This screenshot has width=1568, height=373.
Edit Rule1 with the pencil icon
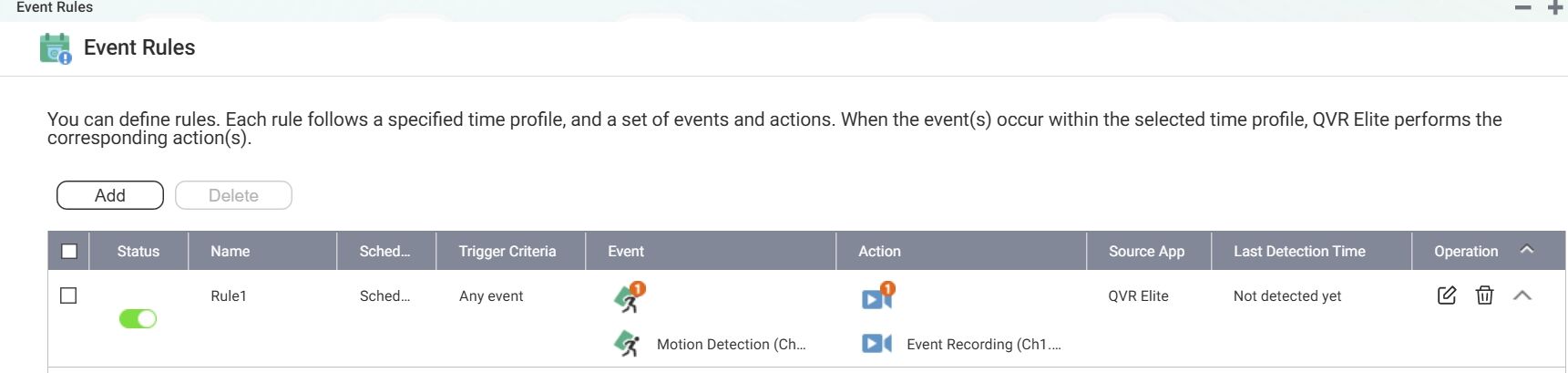(1446, 295)
